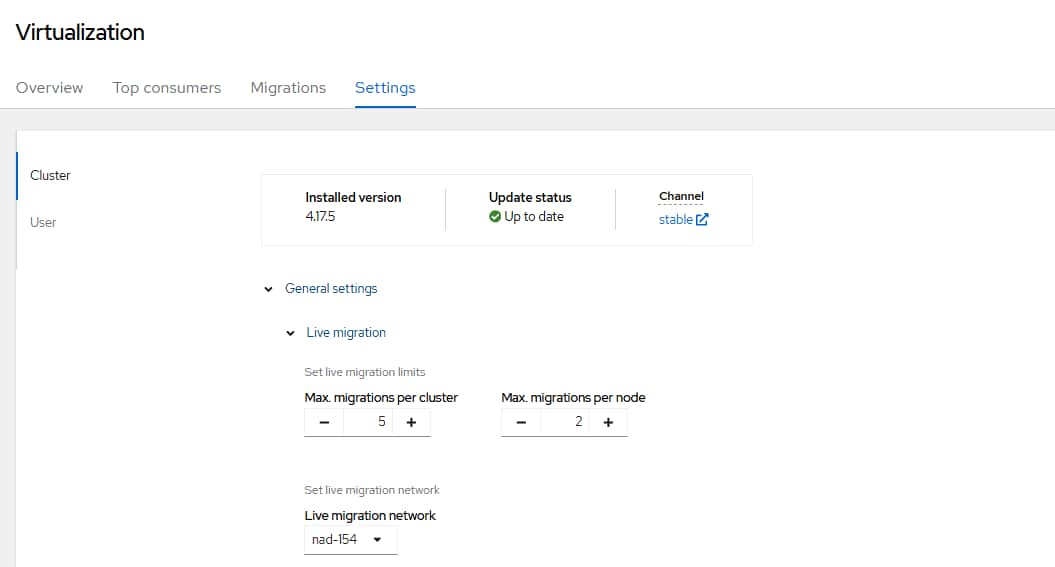The width and height of the screenshot is (1055, 567).
Task: Decrease max migrations per node
Action: [521, 422]
